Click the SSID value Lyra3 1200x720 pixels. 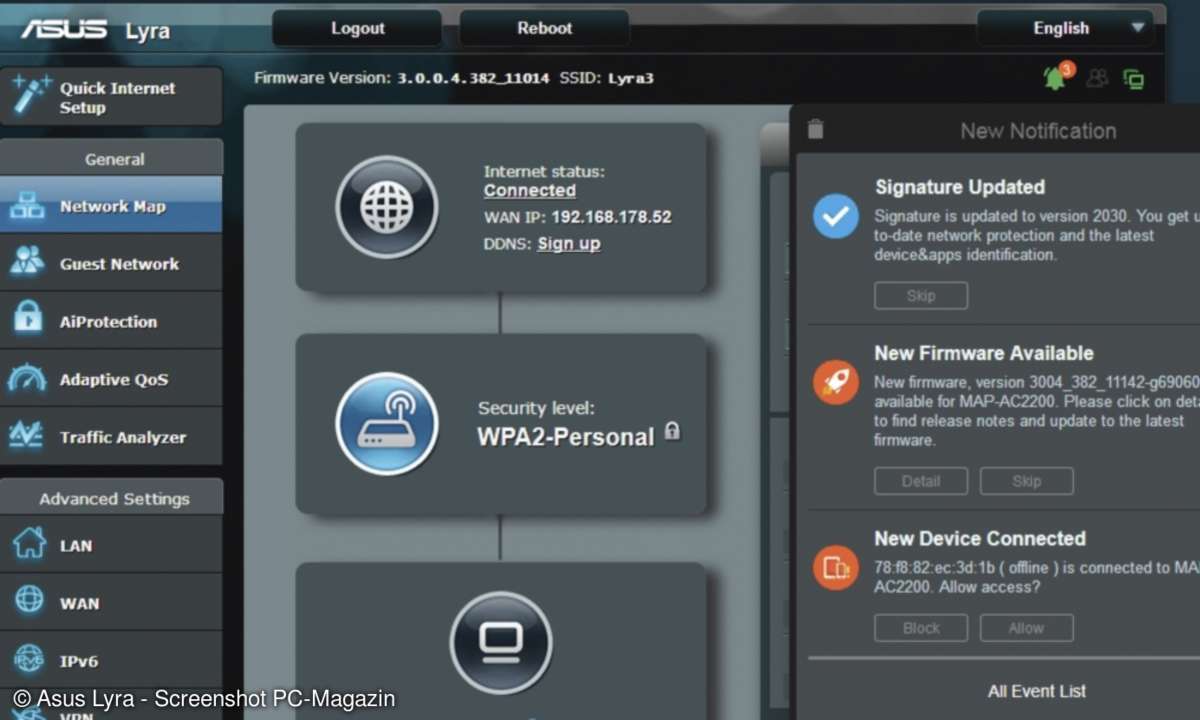630,78
